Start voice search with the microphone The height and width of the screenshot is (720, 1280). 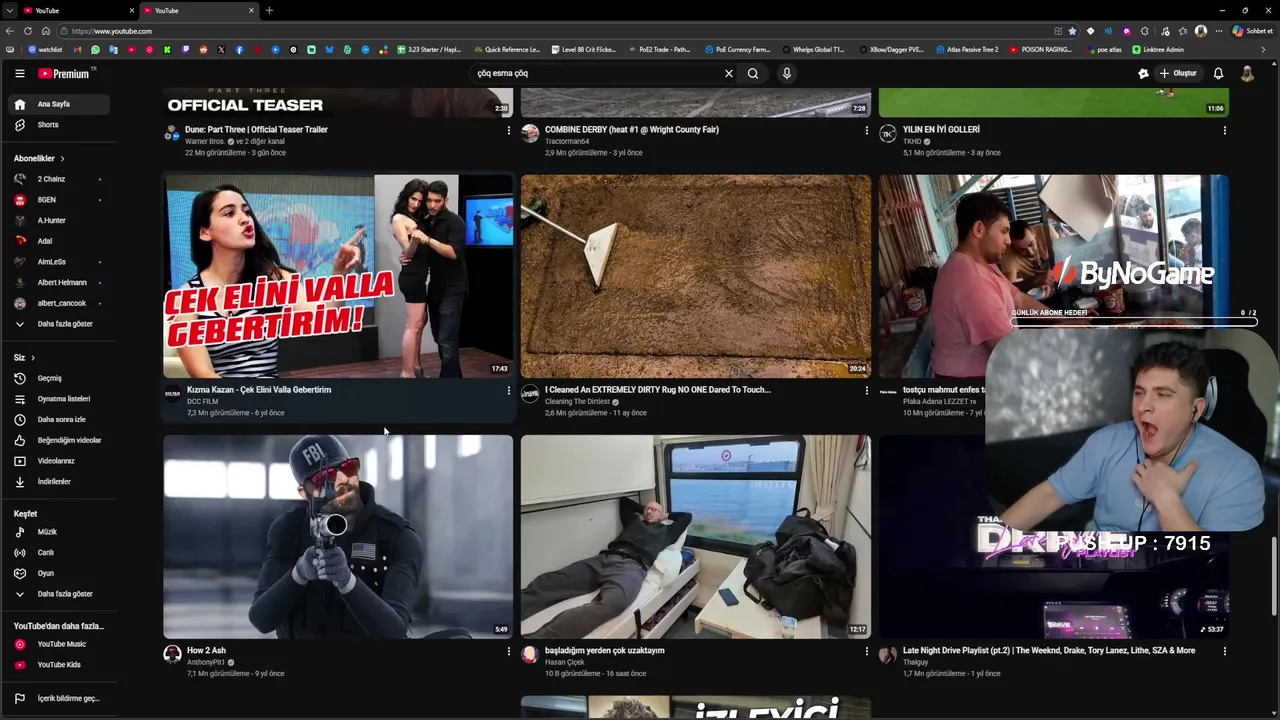[787, 73]
